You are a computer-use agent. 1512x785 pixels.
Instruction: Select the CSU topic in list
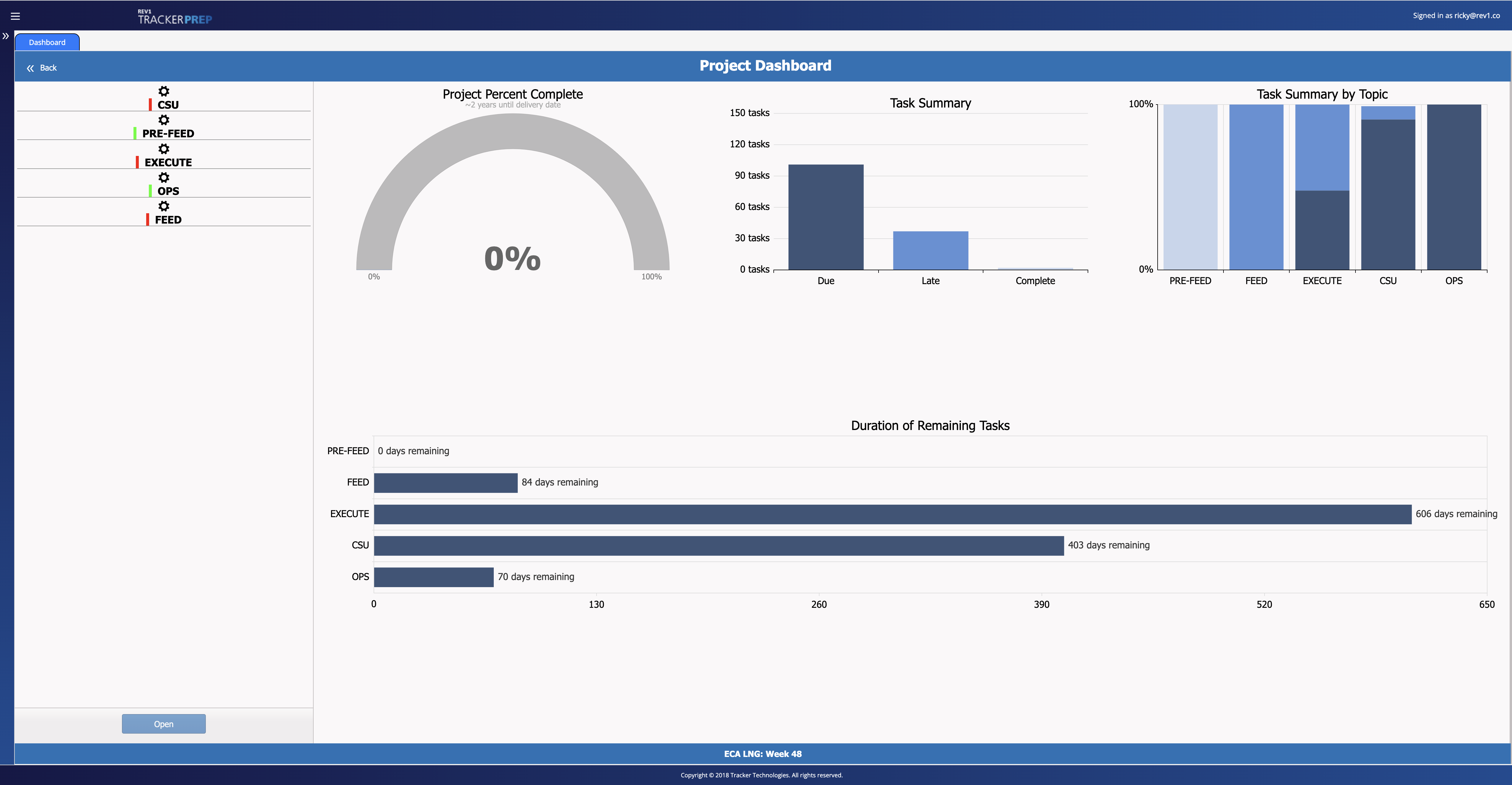click(168, 105)
